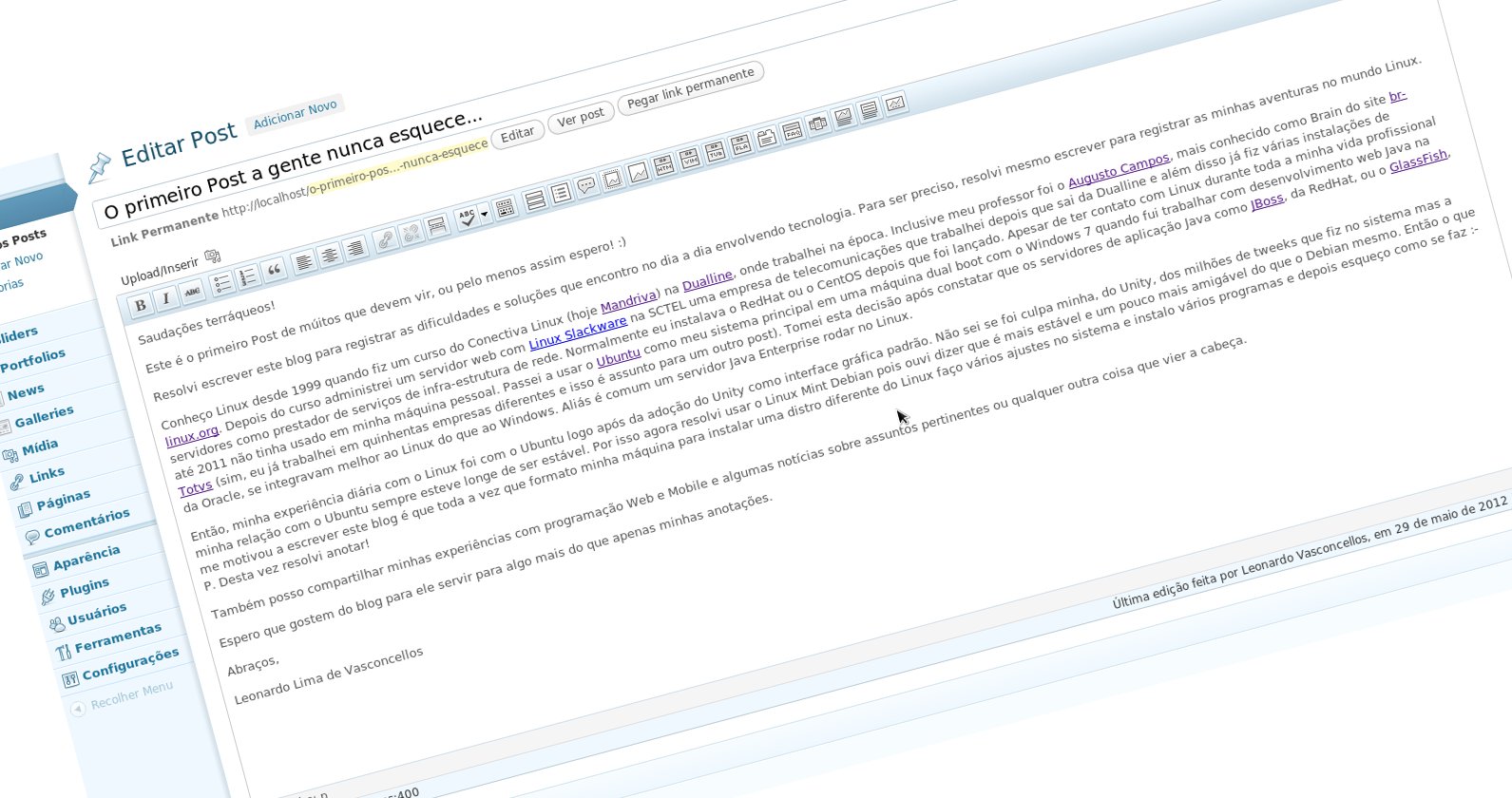The height and width of the screenshot is (798, 1512).
Task: Open the Mandriva link in the post
Action: click(x=629, y=302)
